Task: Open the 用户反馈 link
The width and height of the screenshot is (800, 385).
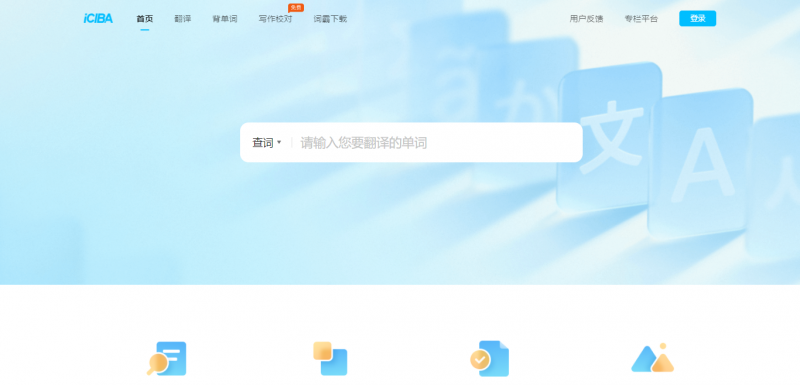Action: 586,19
